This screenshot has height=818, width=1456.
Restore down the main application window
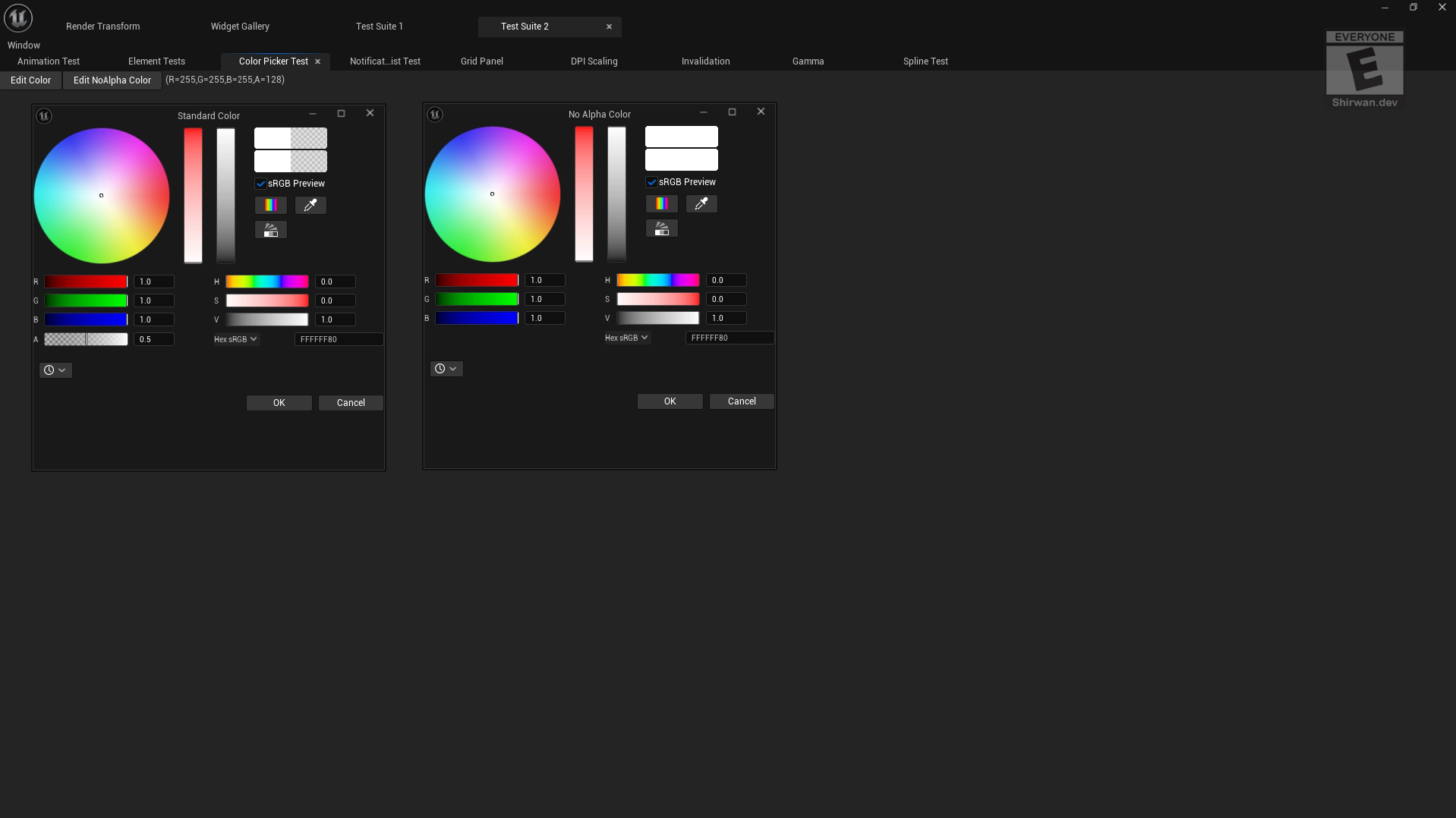click(1413, 8)
